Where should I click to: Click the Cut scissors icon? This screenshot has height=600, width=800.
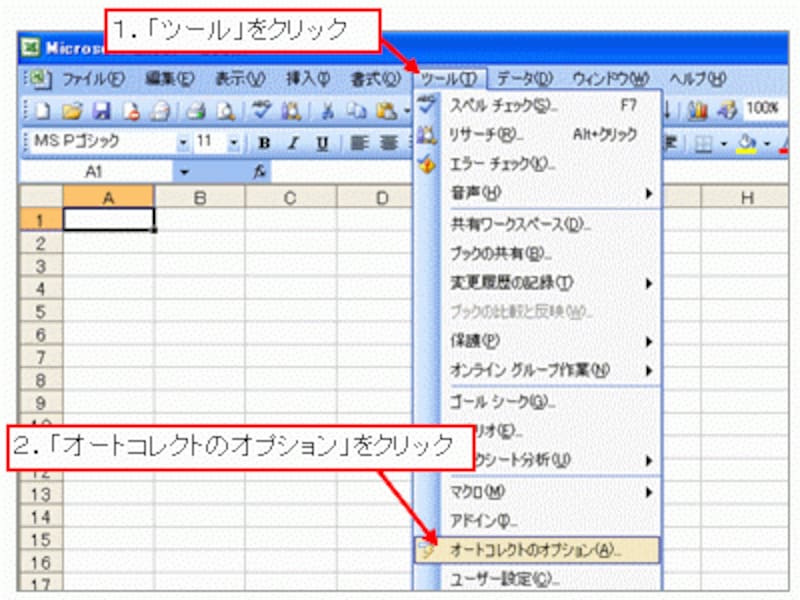328,110
